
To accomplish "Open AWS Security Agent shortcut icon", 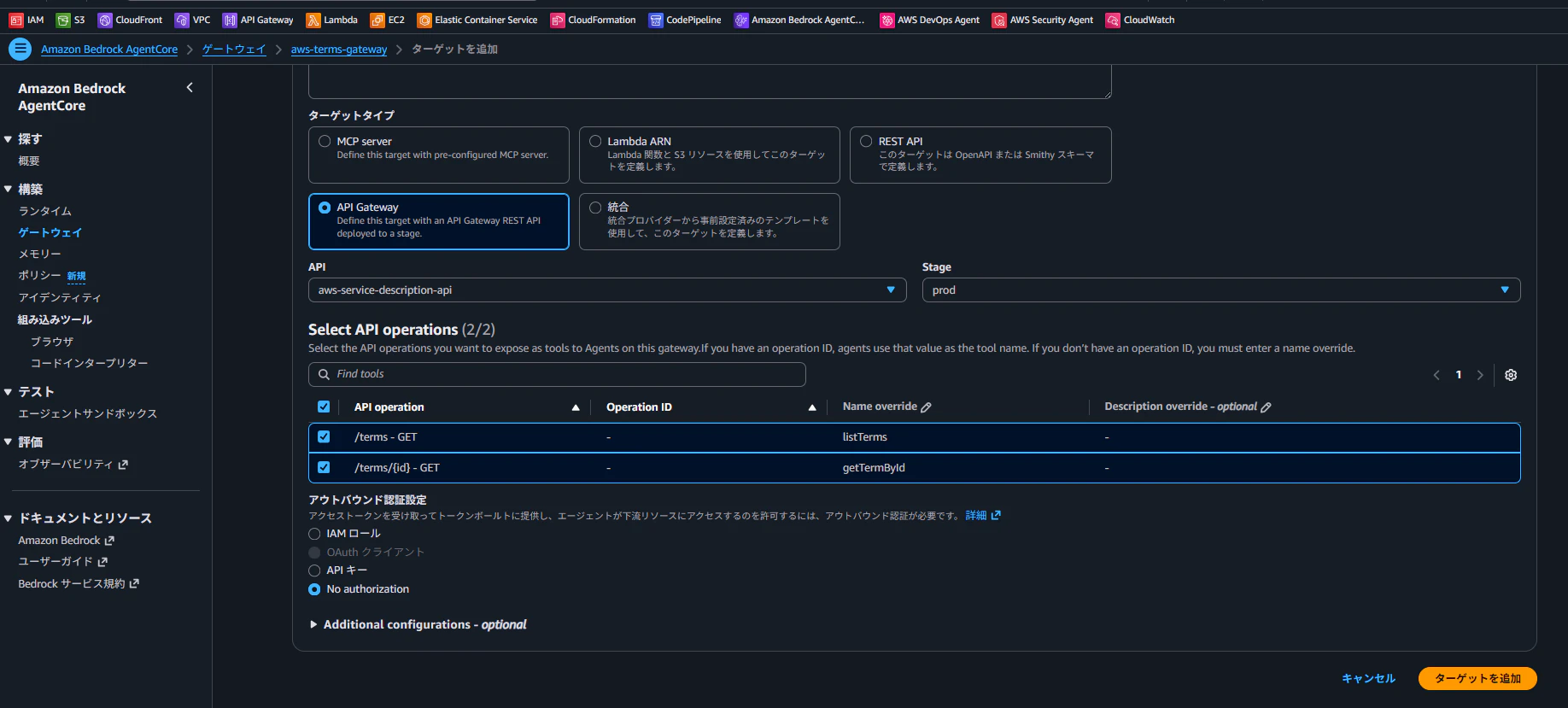I will click(999, 20).
